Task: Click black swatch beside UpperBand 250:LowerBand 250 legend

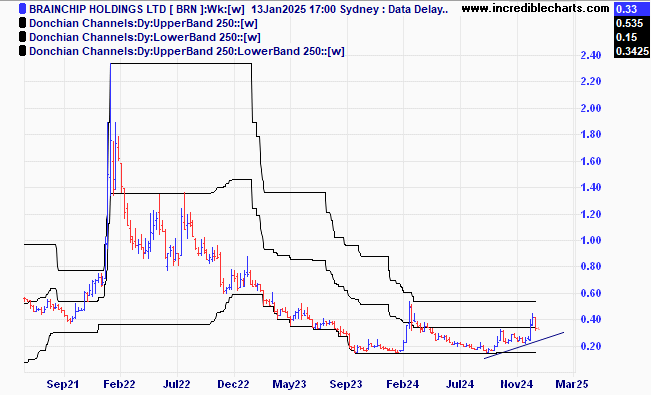Action: [22, 51]
